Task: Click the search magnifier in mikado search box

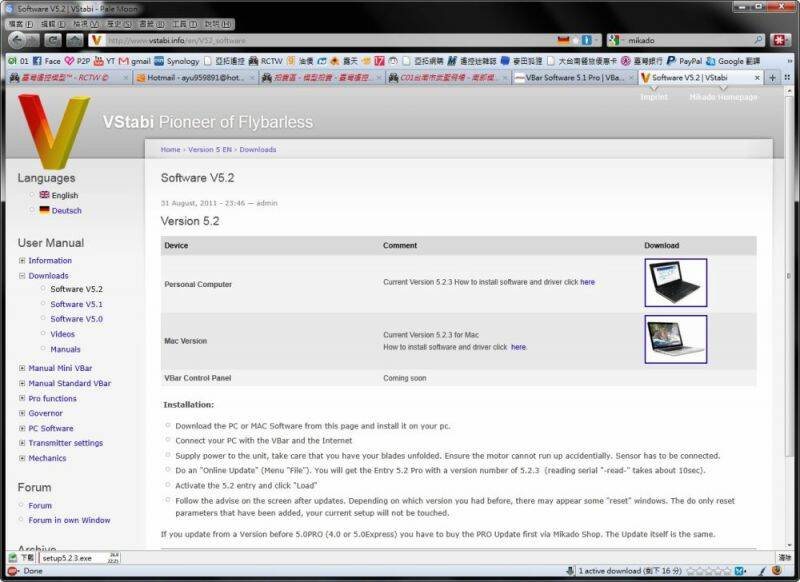Action: pos(759,40)
